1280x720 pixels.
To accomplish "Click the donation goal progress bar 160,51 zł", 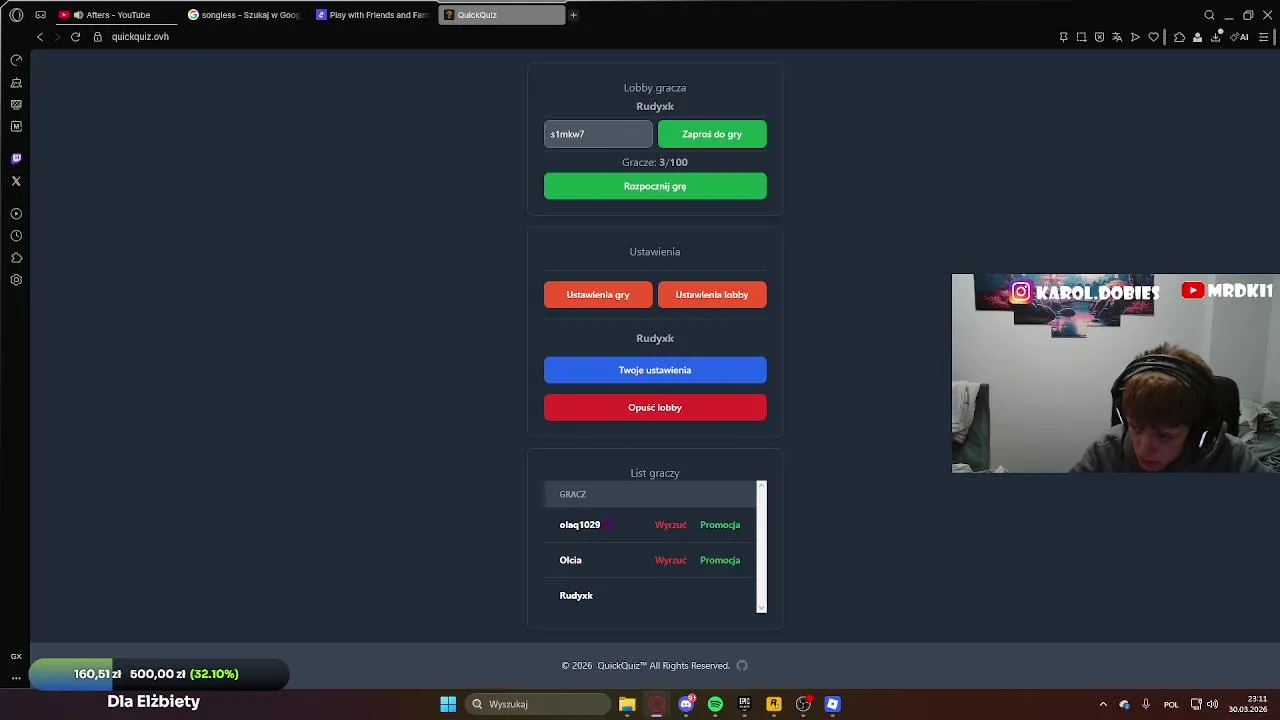I will (159, 674).
